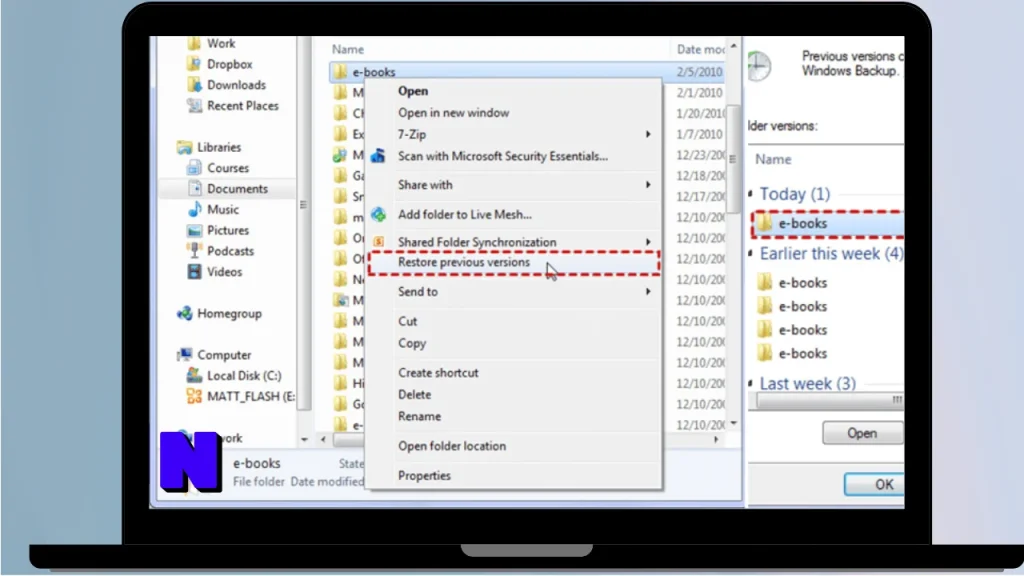Viewport: 1024px width, 576px height.
Task: Choose Open folder location
Action: (x=452, y=446)
